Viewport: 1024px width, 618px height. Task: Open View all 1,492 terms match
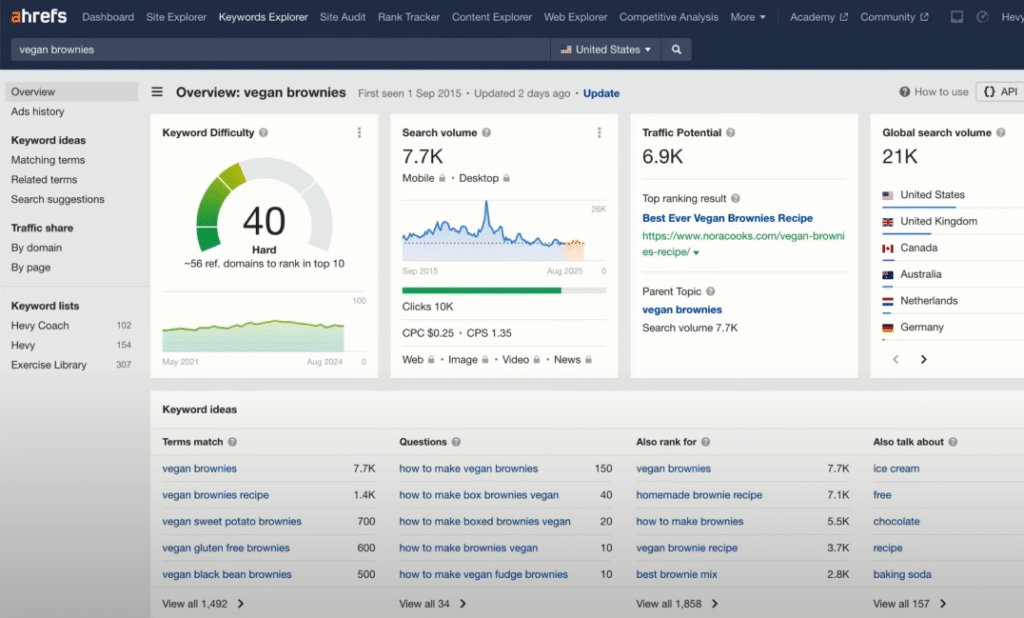click(203, 604)
